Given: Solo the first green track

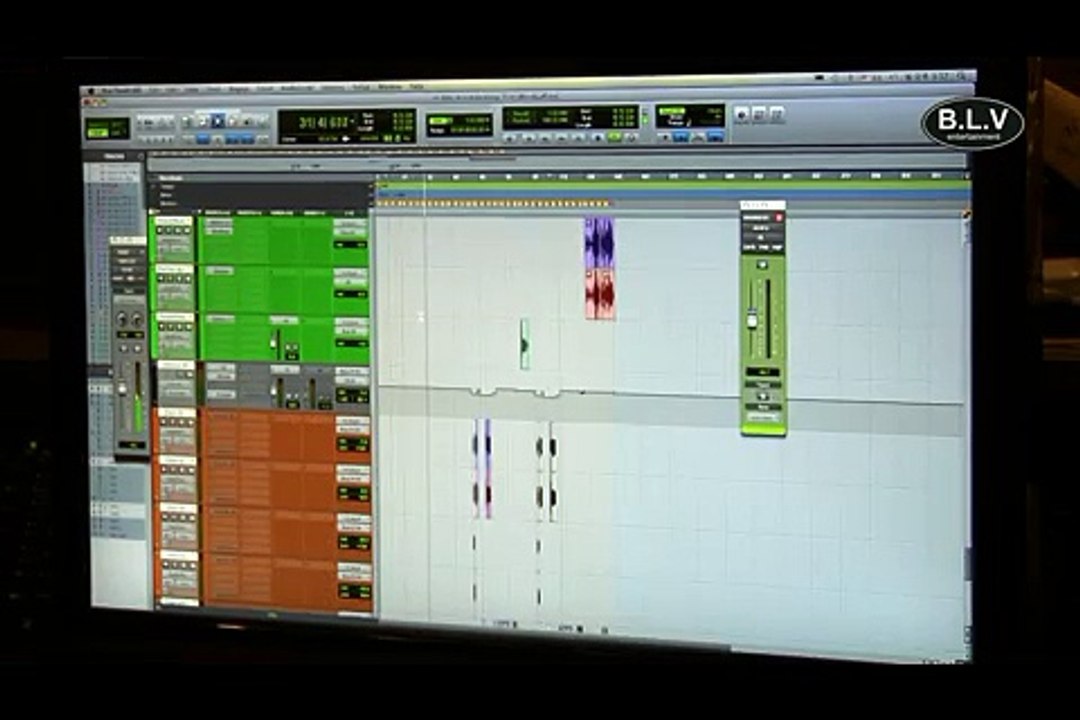Looking at the screenshot, I should (177, 230).
